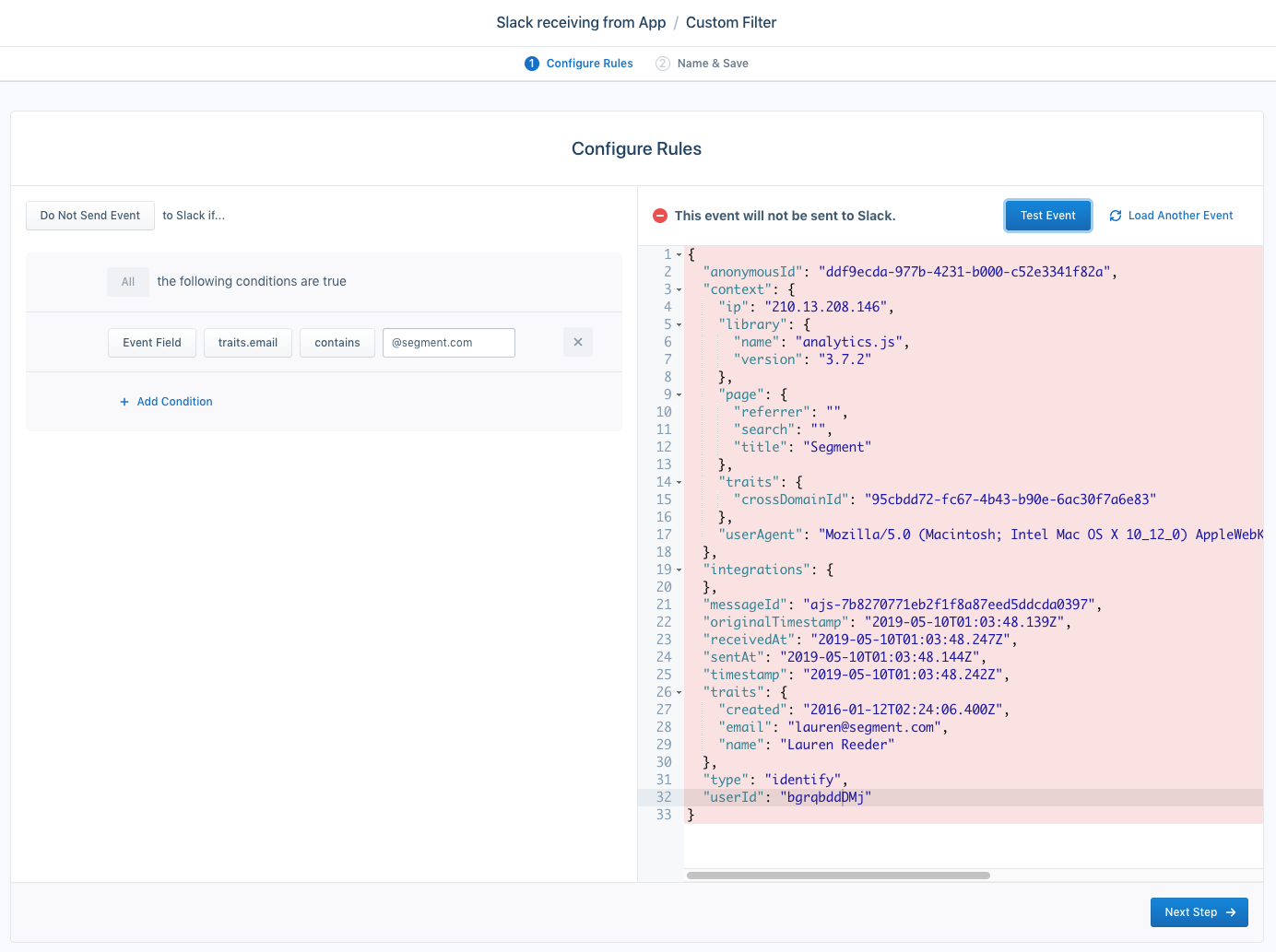Open the contains operator dropdown
Viewport: 1276px width, 952px height.
[337, 342]
